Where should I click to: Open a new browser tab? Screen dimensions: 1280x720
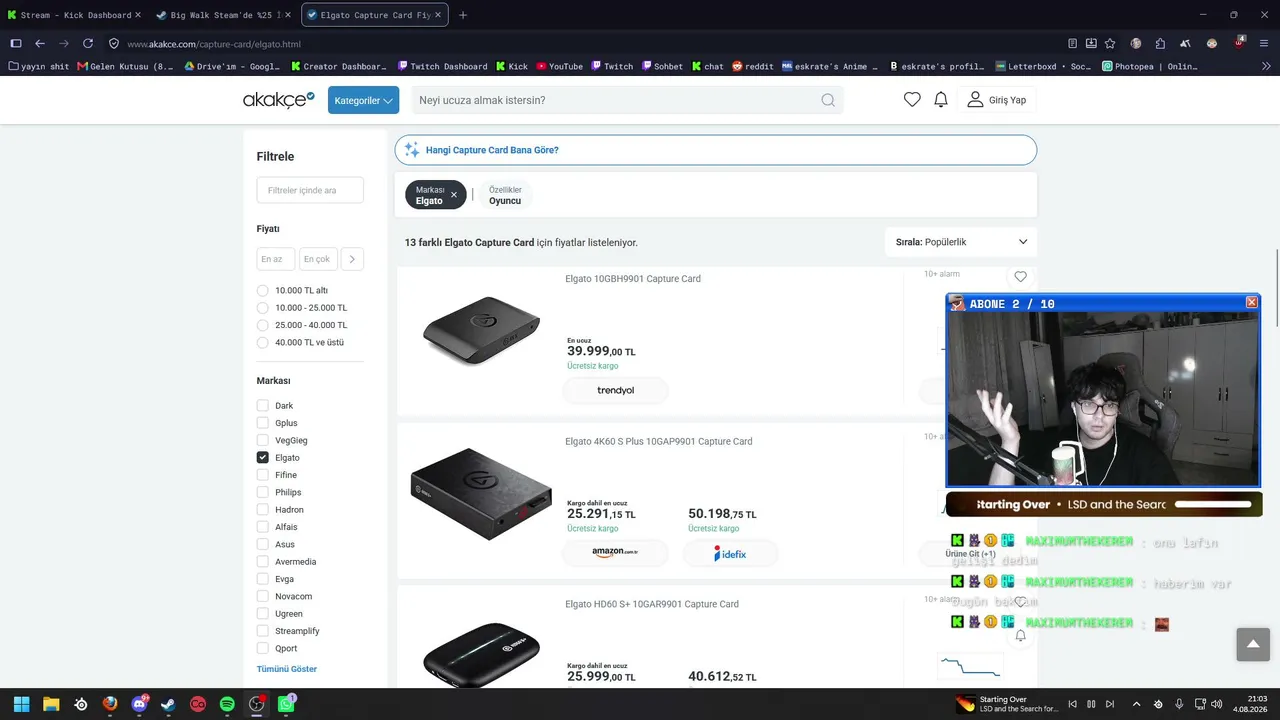tap(463, 15)
